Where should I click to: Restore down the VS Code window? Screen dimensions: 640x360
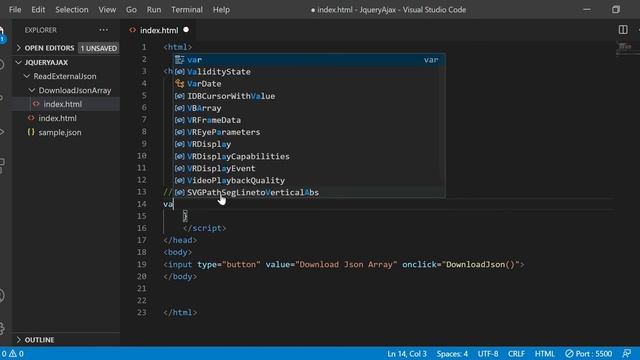[616, 9]
